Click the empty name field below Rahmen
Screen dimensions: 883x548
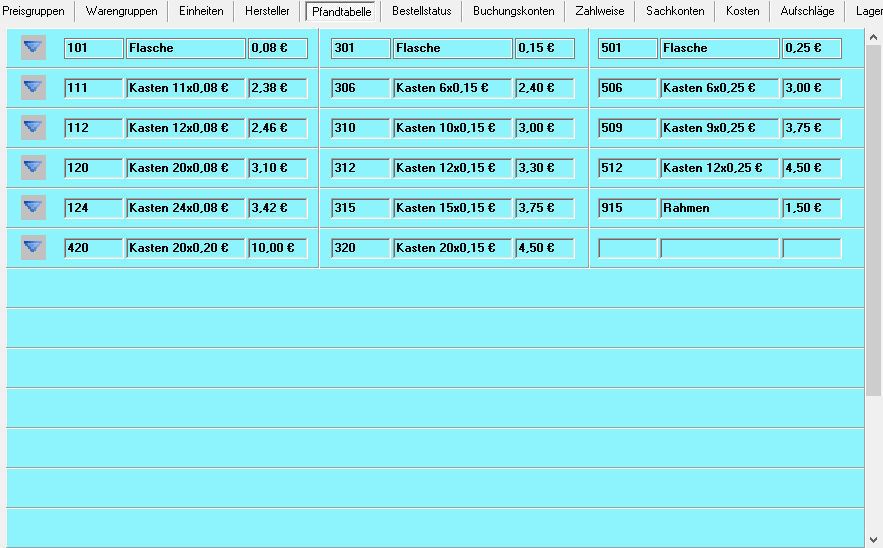click(x=720, y=248)
